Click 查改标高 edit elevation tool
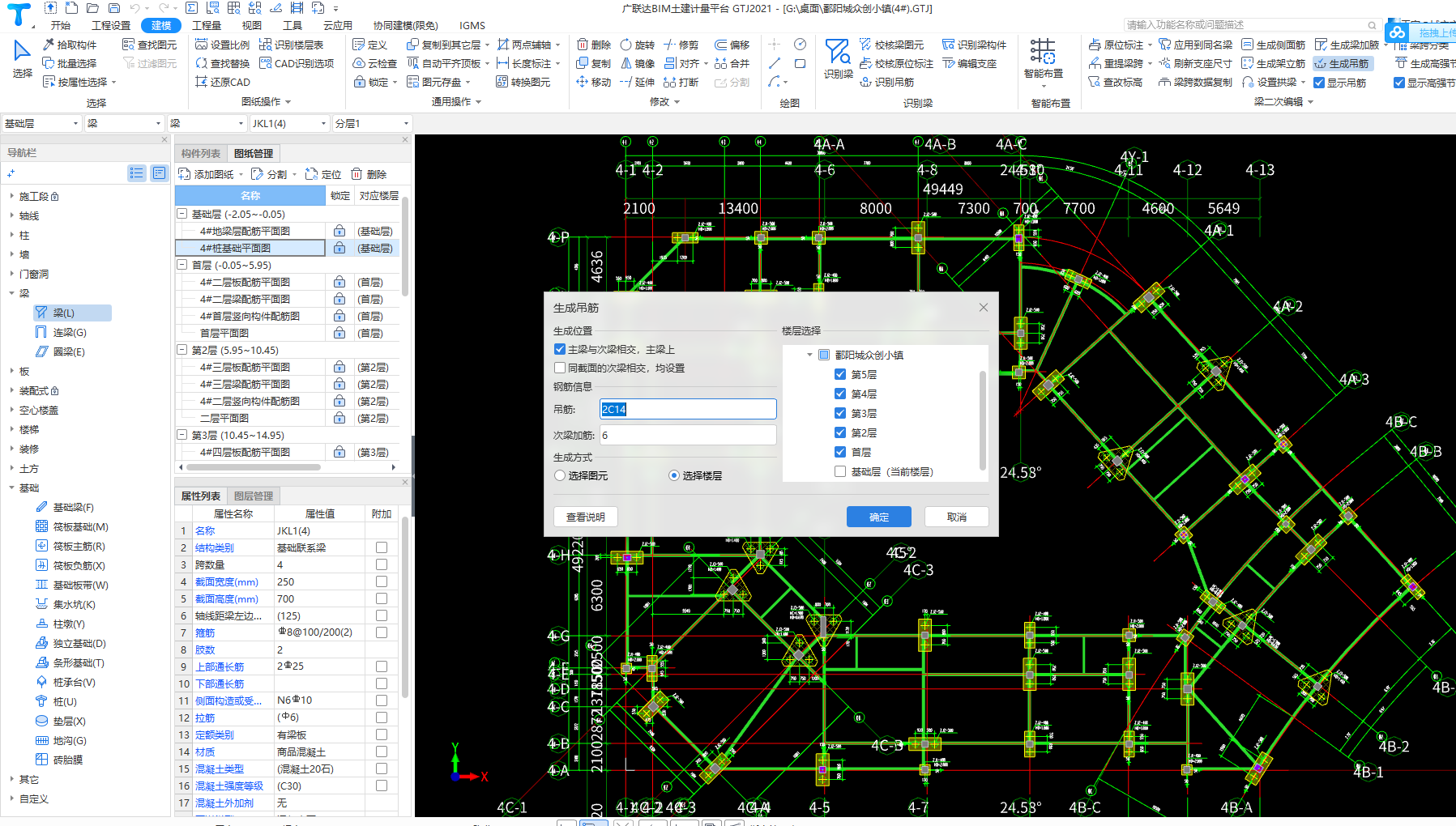 tap(1117, 82)
